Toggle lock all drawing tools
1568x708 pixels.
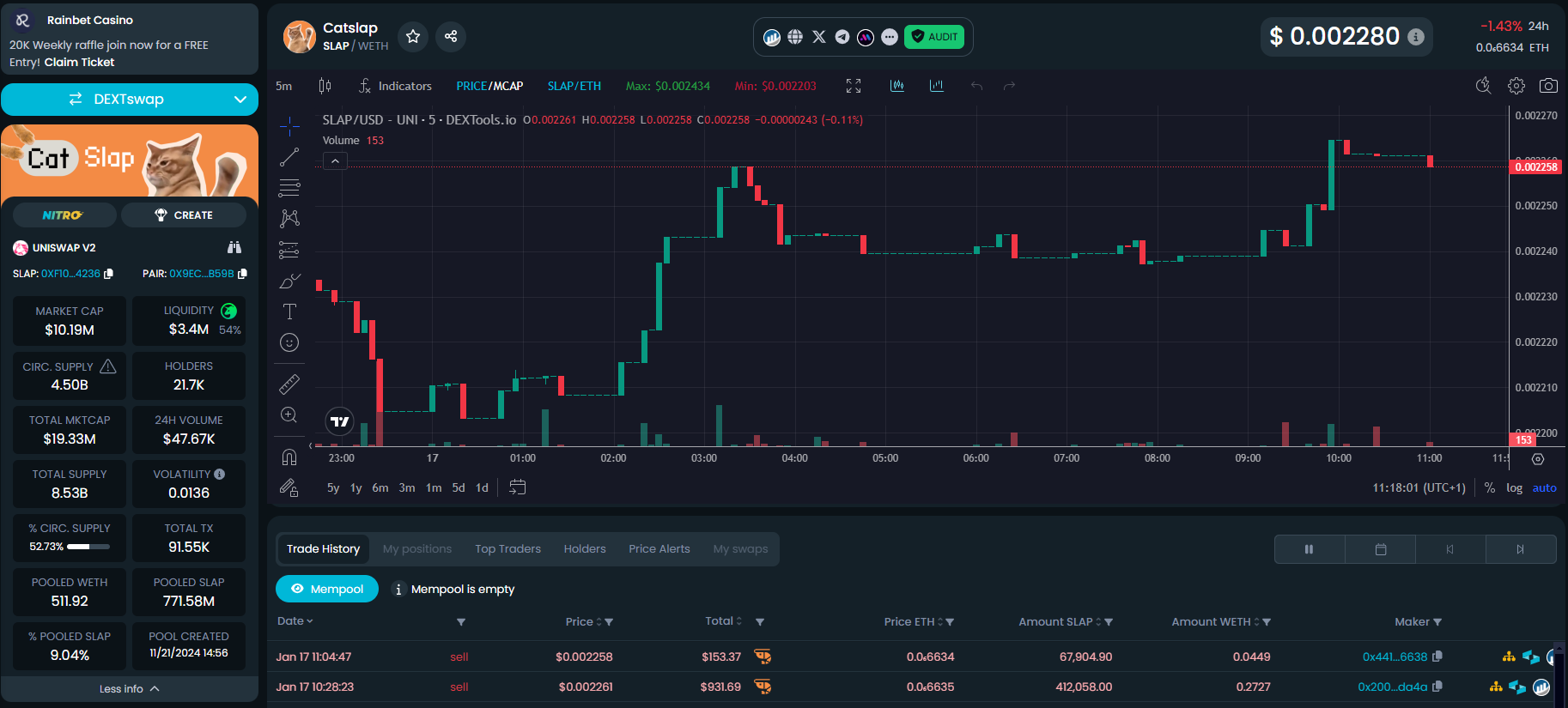click(x=289, y=487)
